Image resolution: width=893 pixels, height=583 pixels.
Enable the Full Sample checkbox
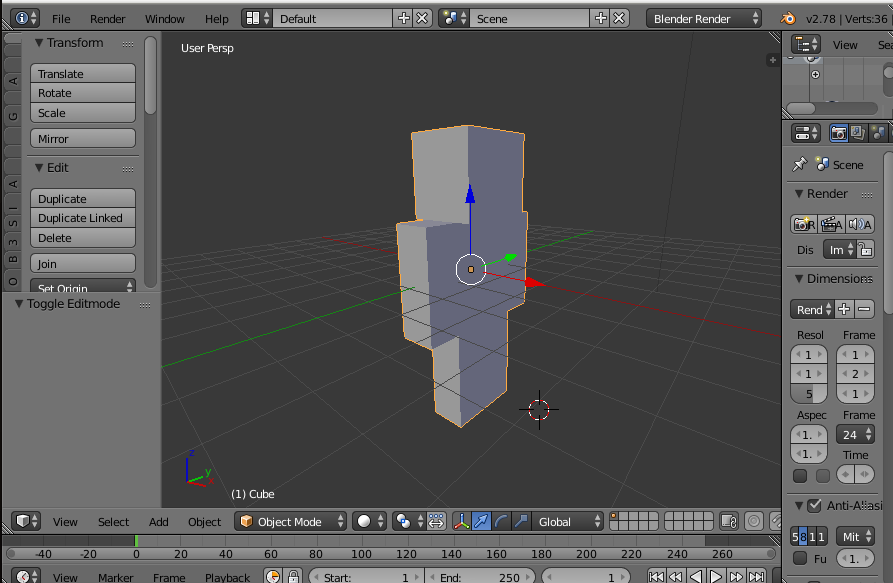[800, 559]
